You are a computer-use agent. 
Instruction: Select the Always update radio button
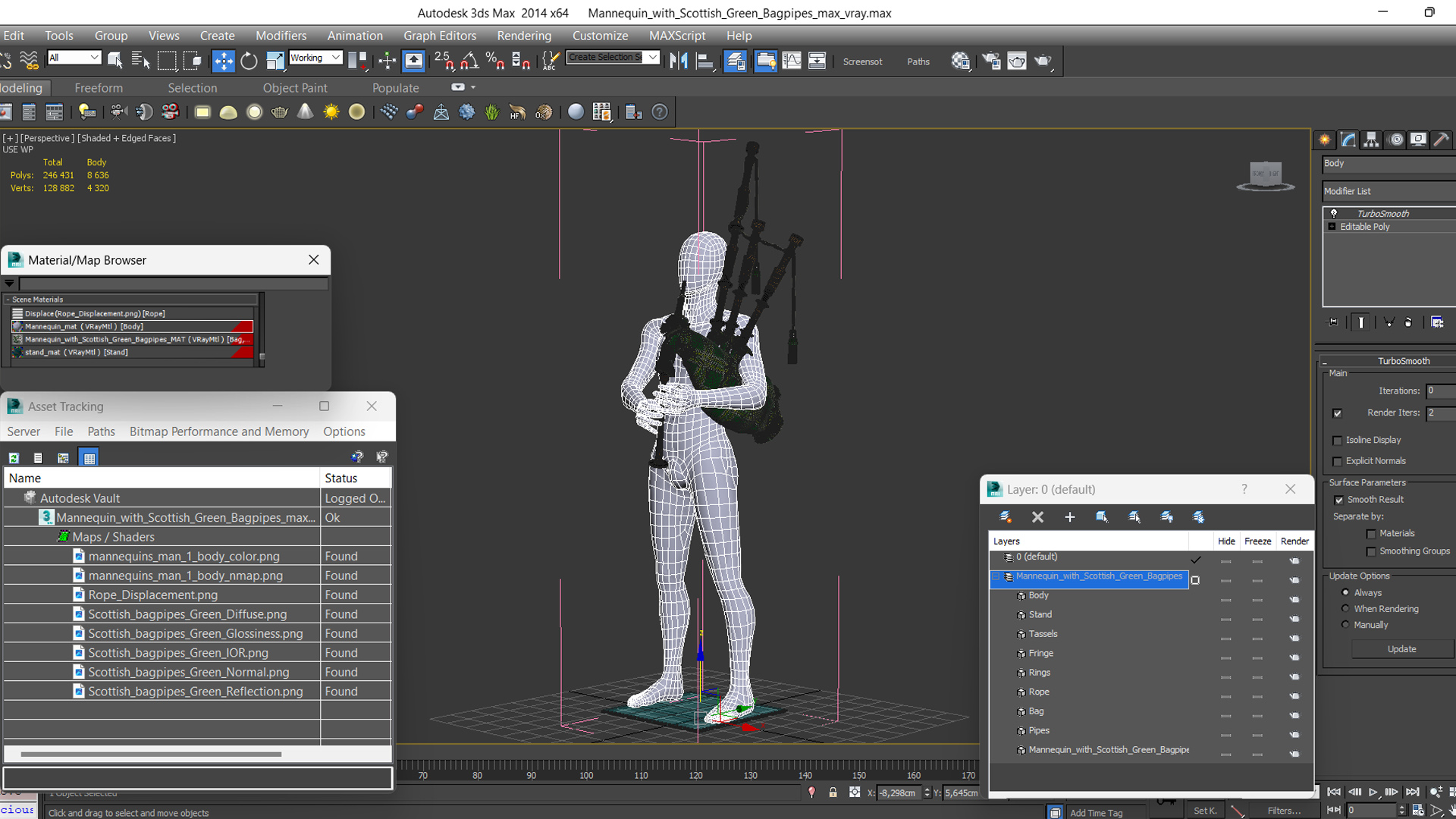1345,592
